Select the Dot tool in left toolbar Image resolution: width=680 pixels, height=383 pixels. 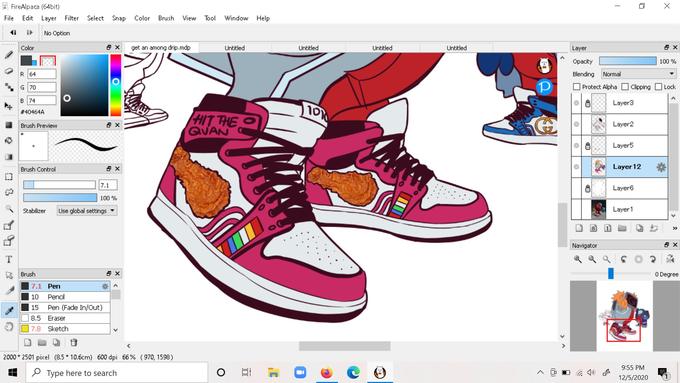pyautogui.click(x=9, y=87)
